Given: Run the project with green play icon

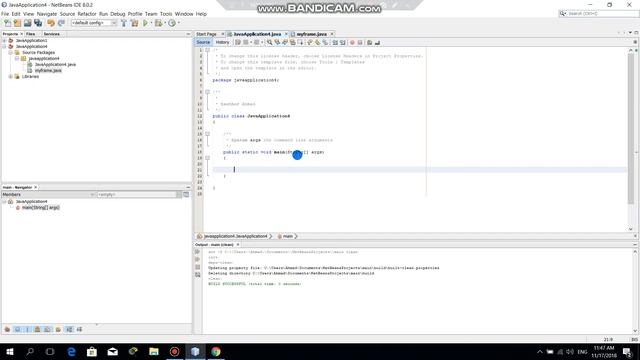Looking at the screenshot, I should click(145, 23).
